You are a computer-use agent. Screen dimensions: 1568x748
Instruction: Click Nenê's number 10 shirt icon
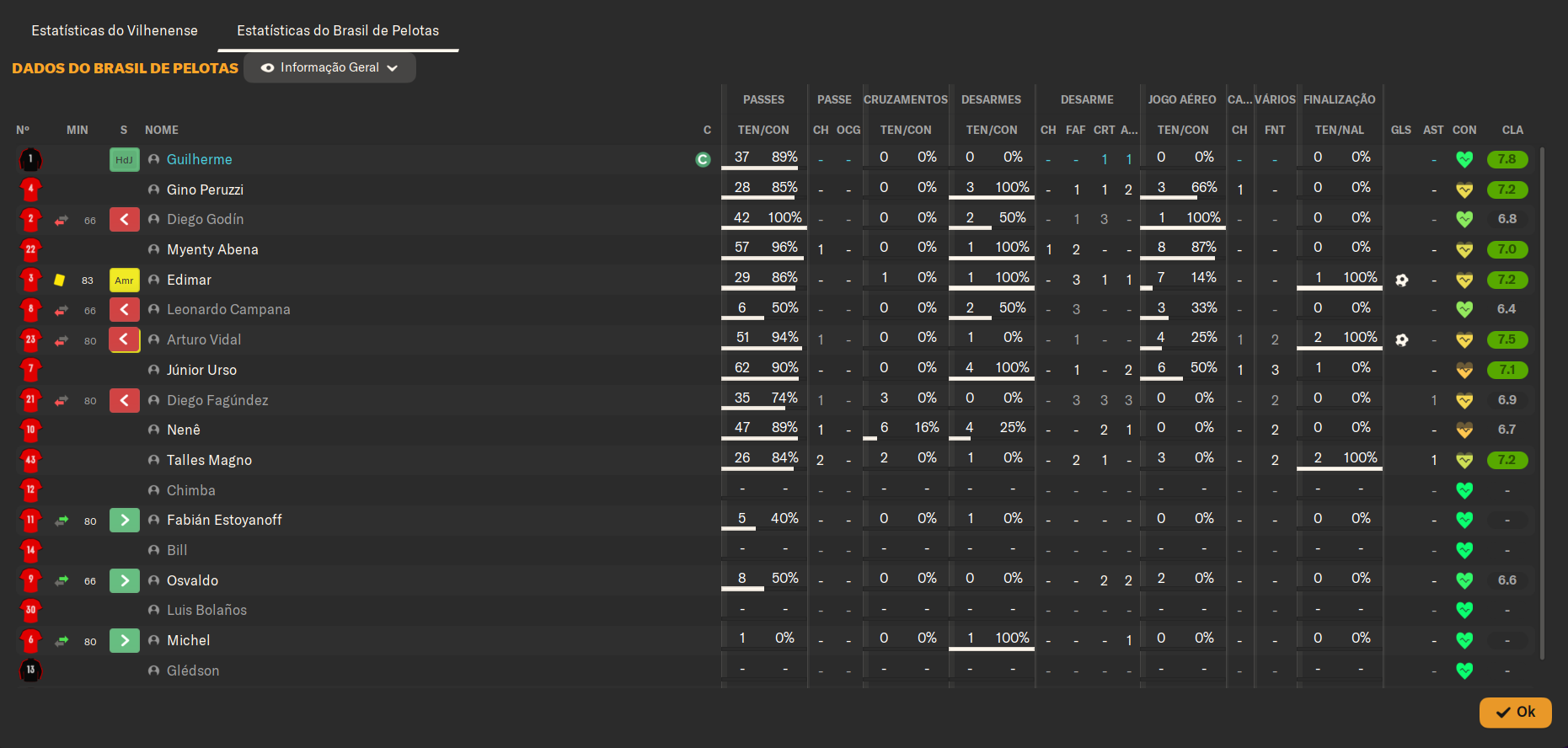tap(30, 430)
